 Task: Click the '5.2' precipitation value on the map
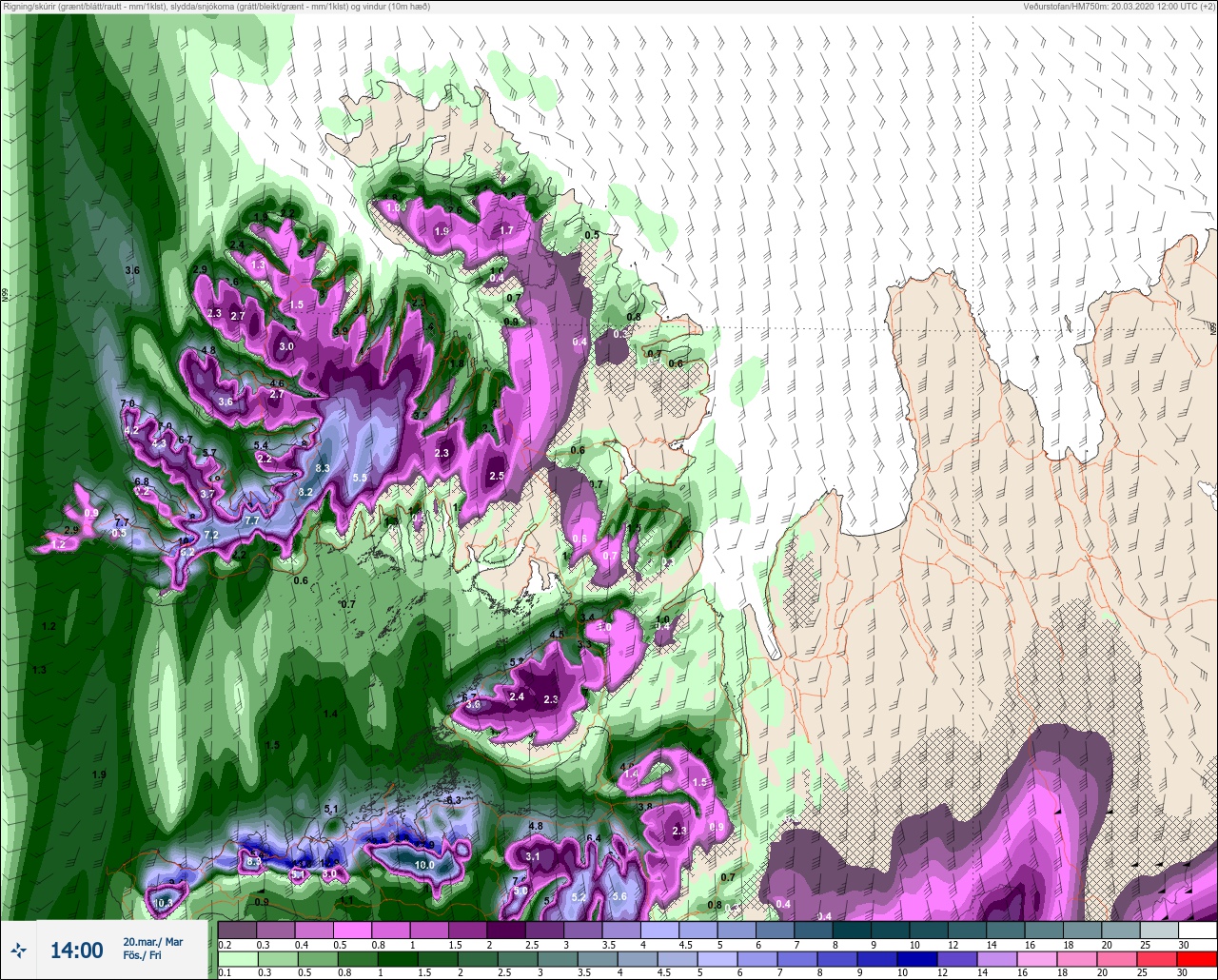(x=578, y=897)
